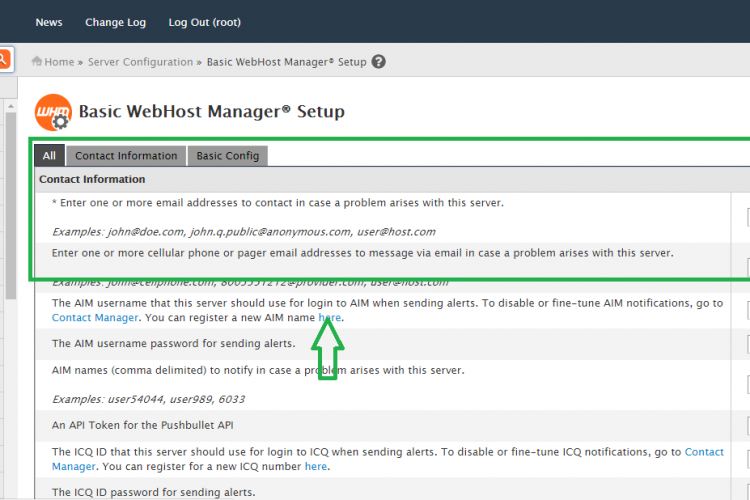This screenshot has height=500, width=750.
Task: Click the orange search icon button
Action: click(5, 59)
